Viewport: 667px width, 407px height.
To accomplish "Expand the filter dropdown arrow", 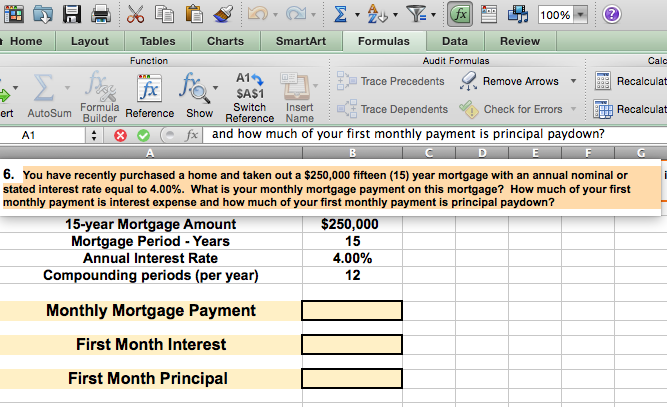I will [x=433, y=15].
